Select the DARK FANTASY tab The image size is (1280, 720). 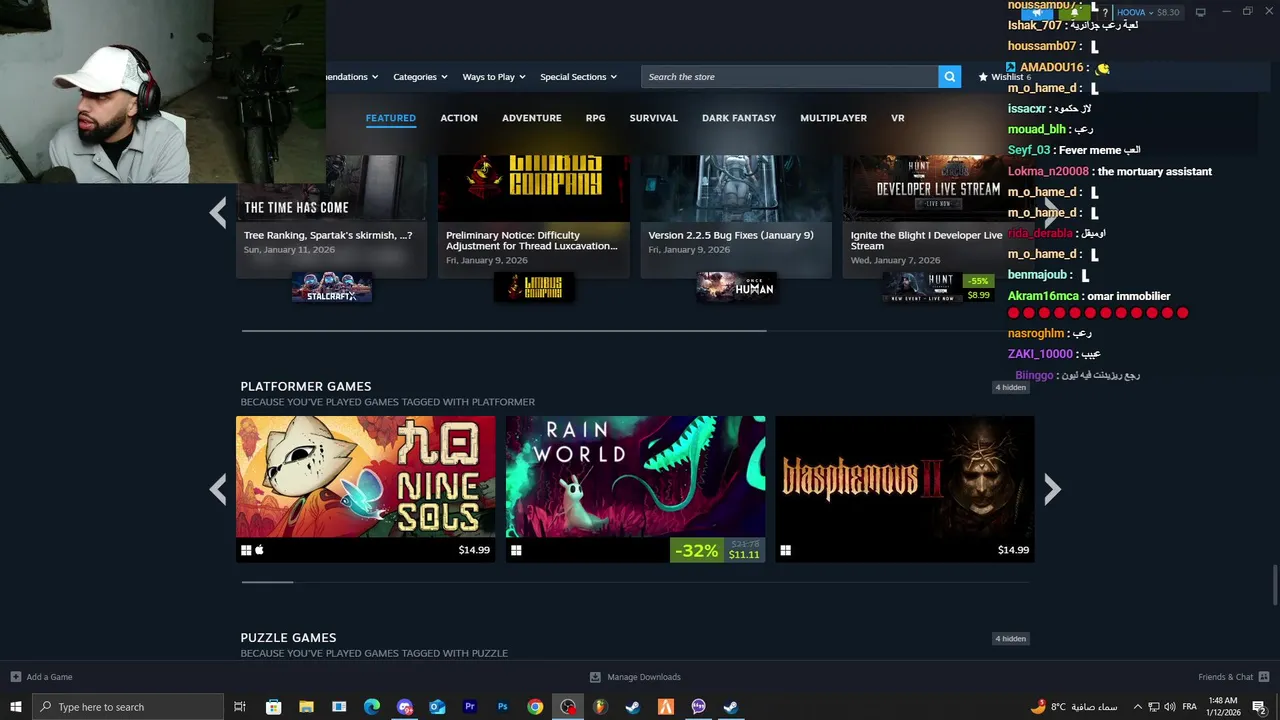[x=739, y=118]
